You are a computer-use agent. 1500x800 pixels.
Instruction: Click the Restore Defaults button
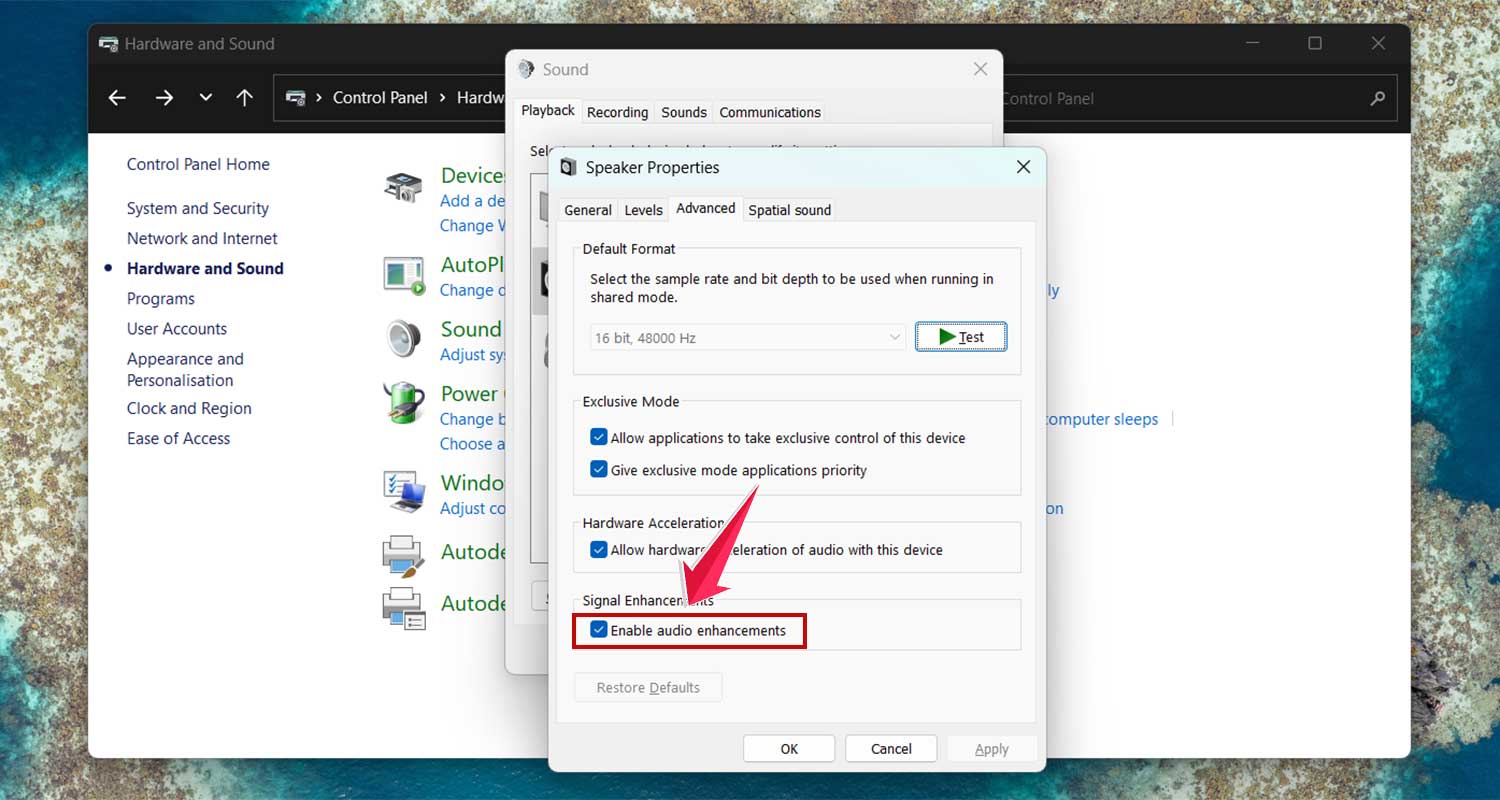pyautogui.click(x=647, y=687)
